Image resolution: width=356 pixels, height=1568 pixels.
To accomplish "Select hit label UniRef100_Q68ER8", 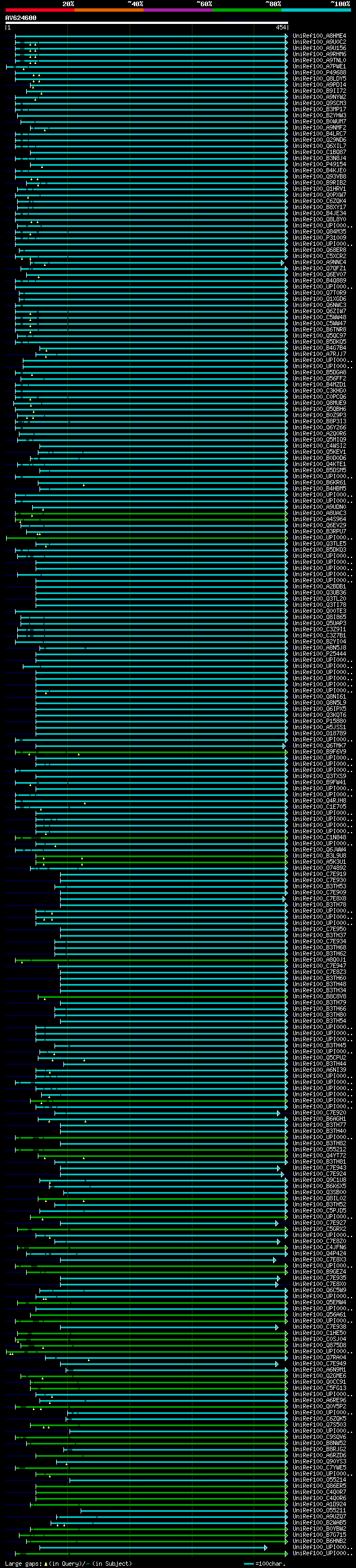I will pyautogui.click(x=319, y=250).
